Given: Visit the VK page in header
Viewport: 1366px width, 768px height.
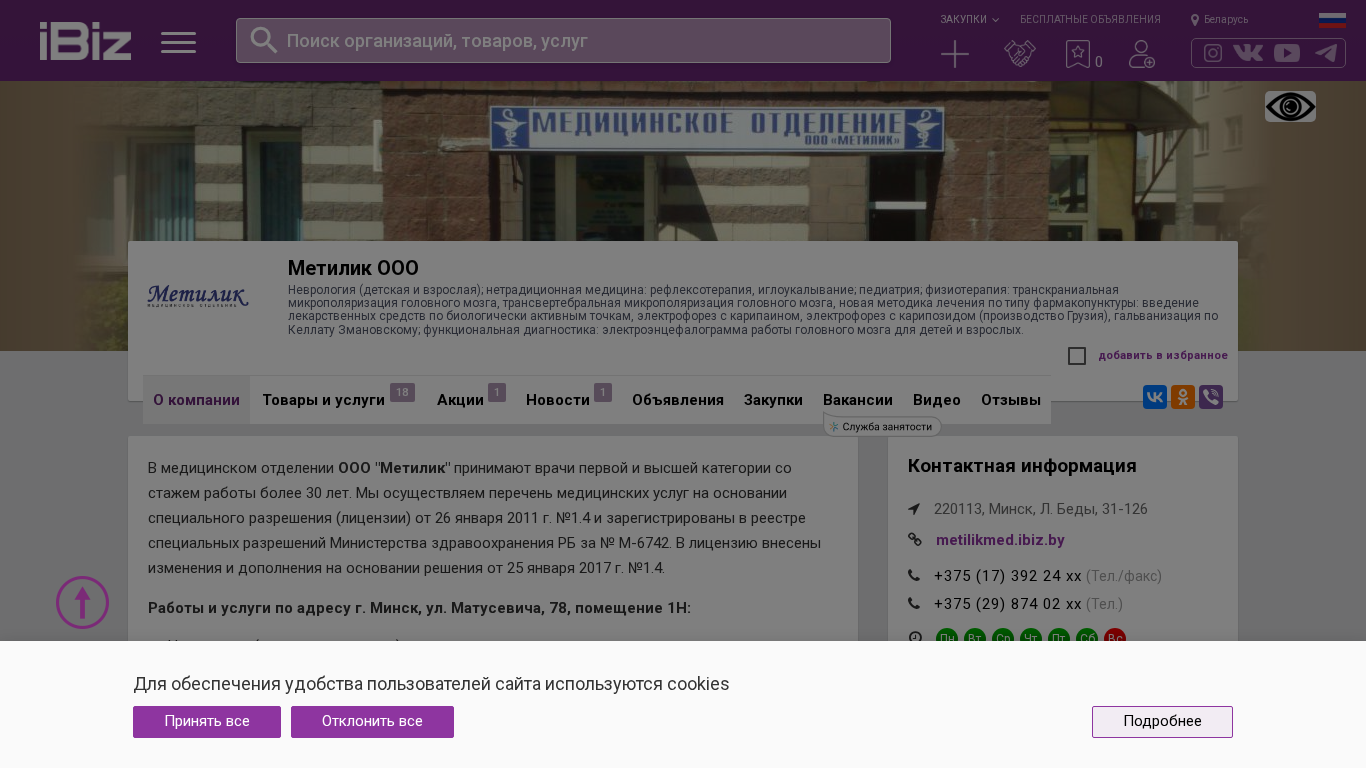Looking at the screenshot, I should (1248, 53).
